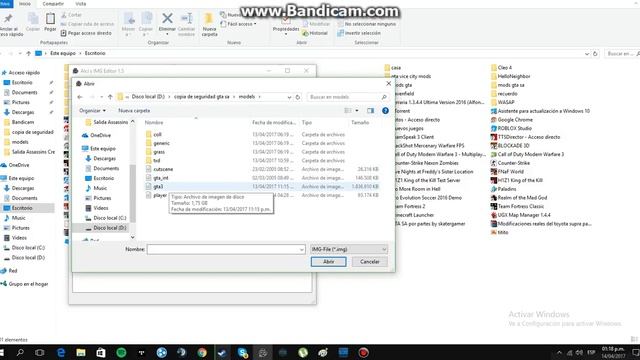
Task: Click Pegar acceso directo in ribbon
Action: pos(86,33)
